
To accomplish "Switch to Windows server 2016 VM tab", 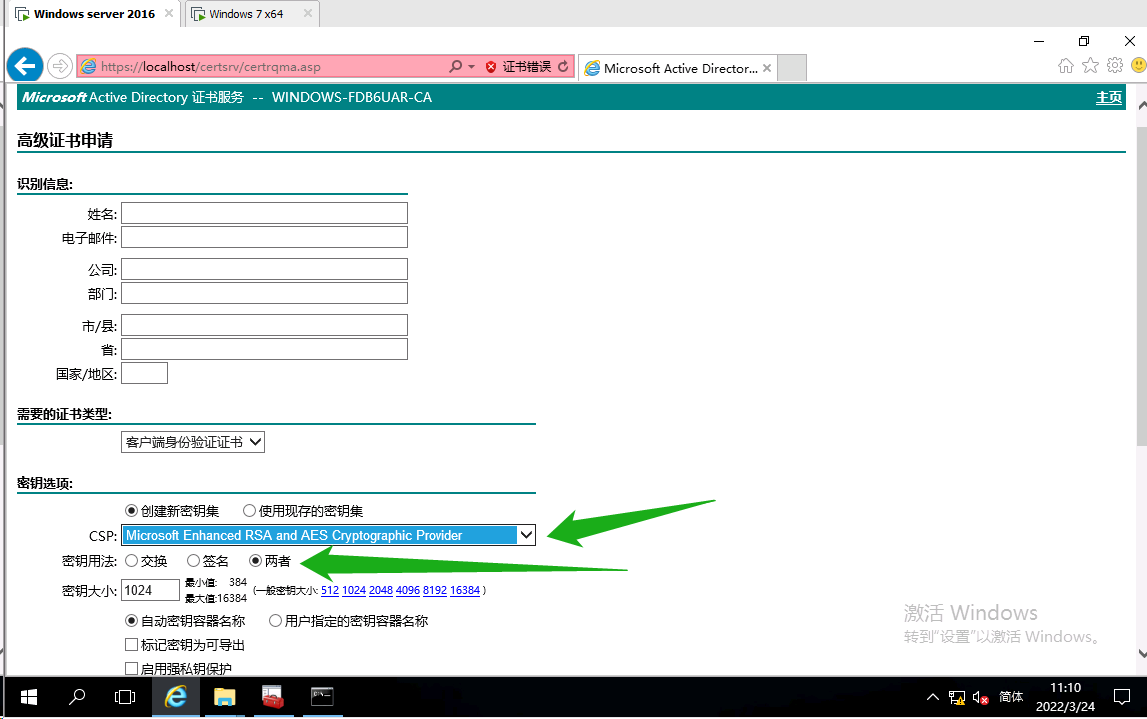I will pos(94,14).
